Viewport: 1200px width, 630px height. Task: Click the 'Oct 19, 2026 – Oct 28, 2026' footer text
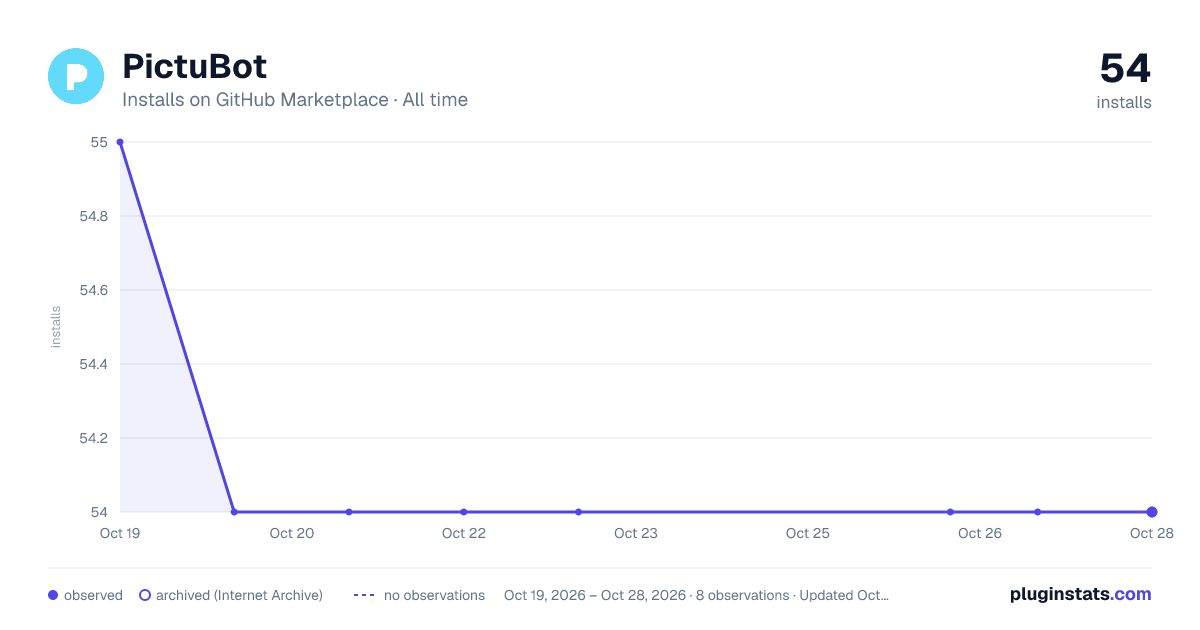pos(595,595)
